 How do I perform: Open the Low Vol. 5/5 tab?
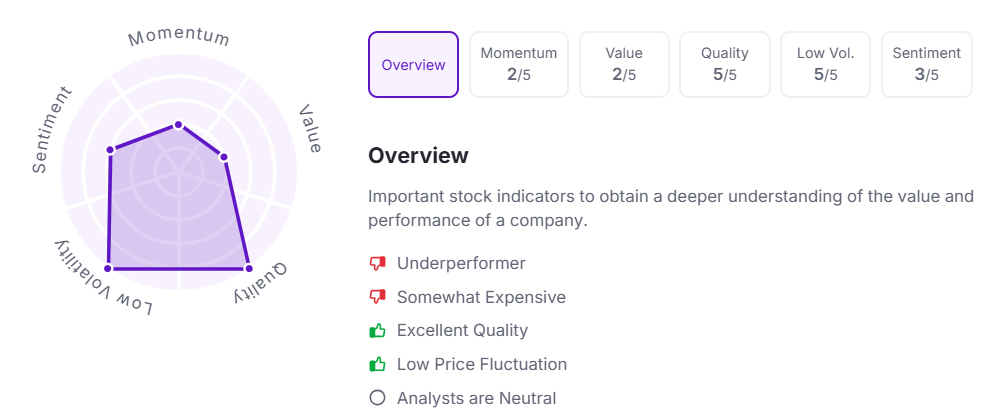[825, 65]
